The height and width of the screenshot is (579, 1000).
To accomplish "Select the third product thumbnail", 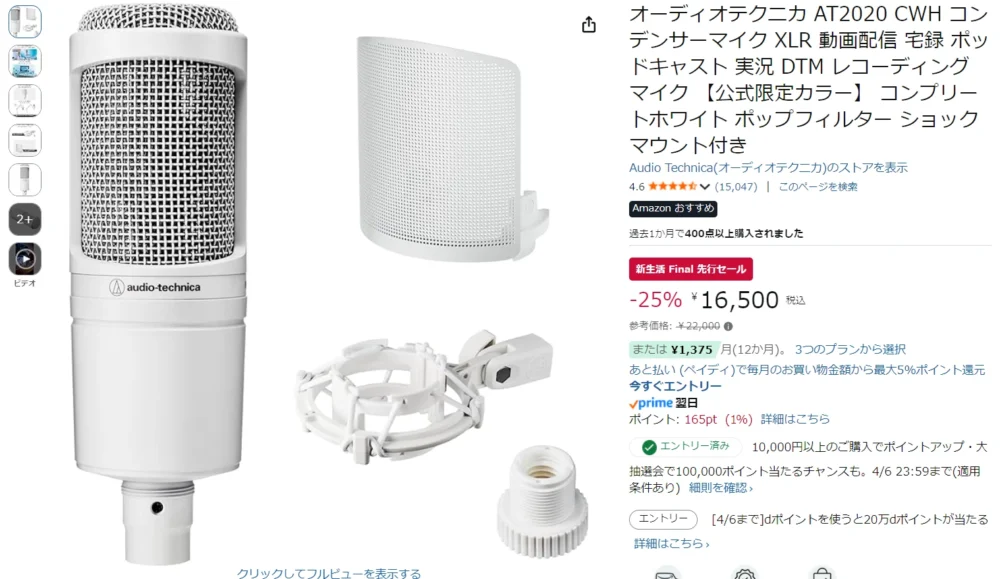I will pos(25,101).
